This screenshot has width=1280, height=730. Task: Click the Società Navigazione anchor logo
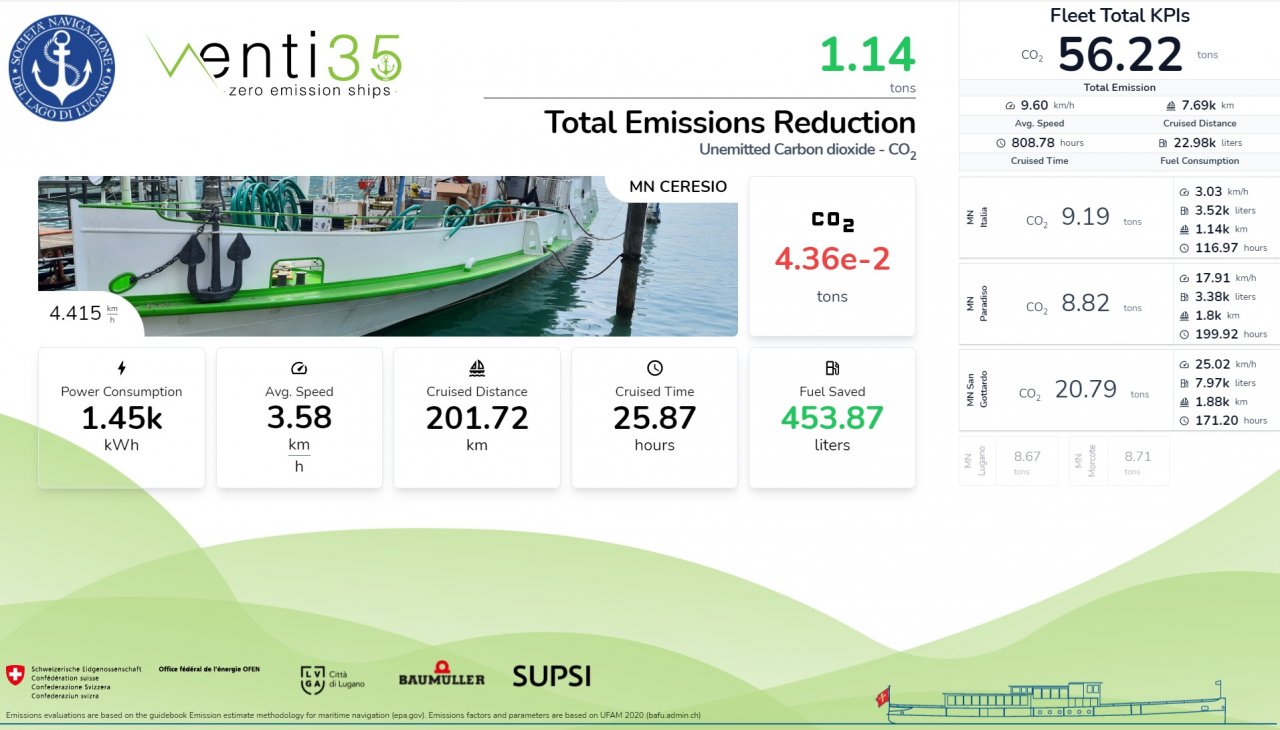pyautogui.click(x=62, y=68)
